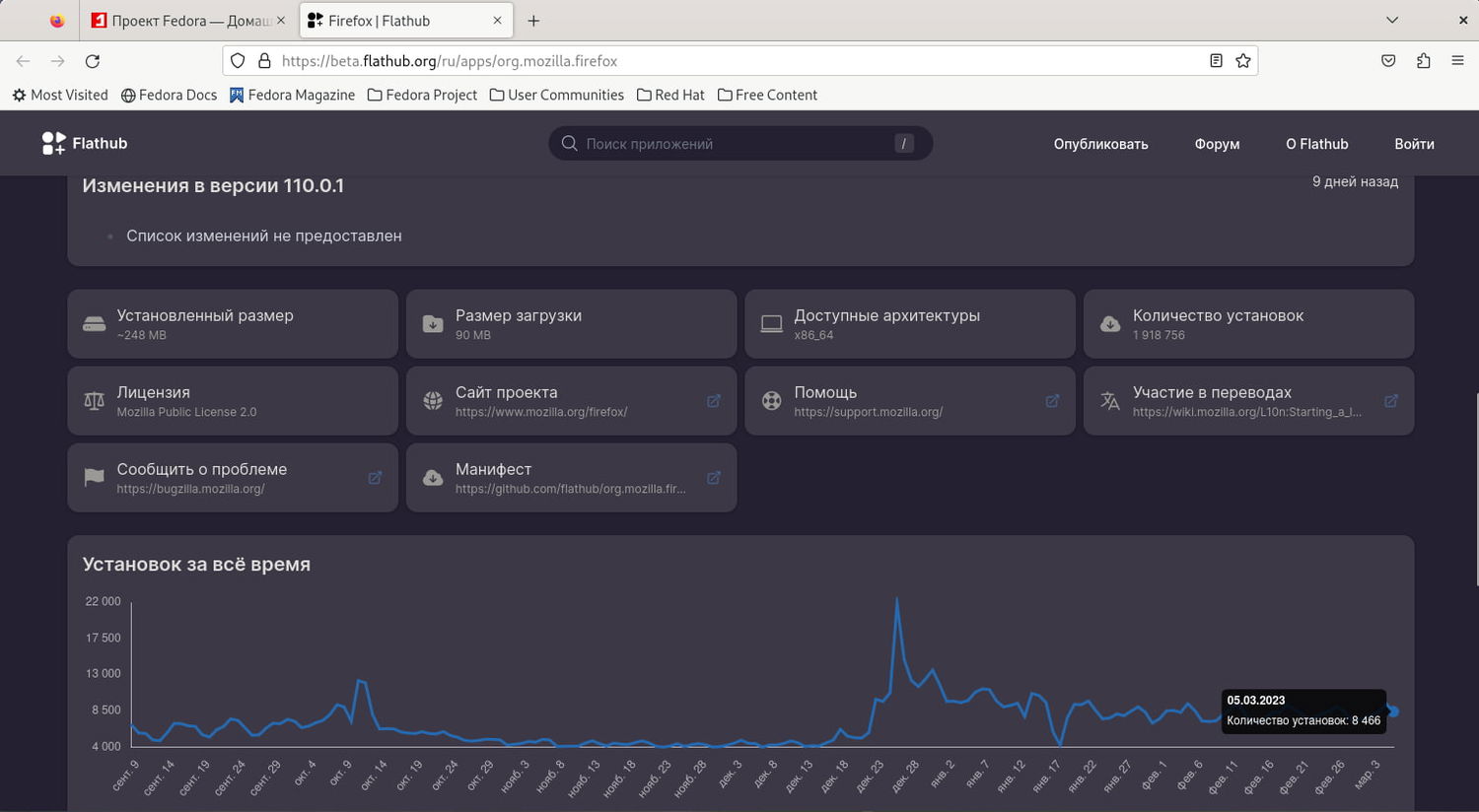Open the Firefox hamburger application menu

(1457, 61)
